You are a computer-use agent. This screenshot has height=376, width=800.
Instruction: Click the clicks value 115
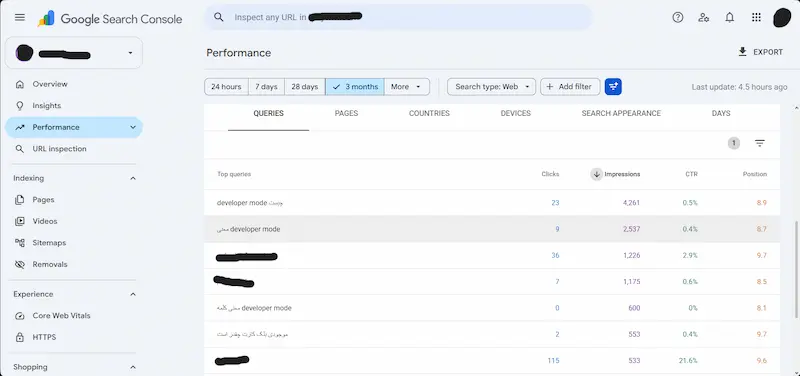(x=553, y=361)
